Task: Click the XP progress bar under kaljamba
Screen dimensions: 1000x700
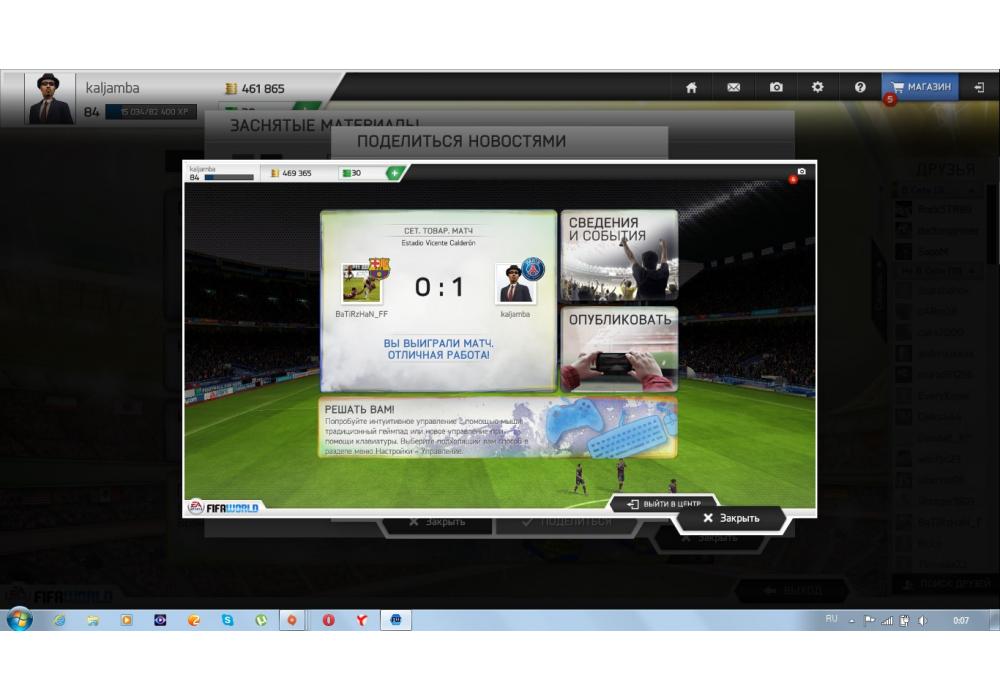Action: [151, 112]
